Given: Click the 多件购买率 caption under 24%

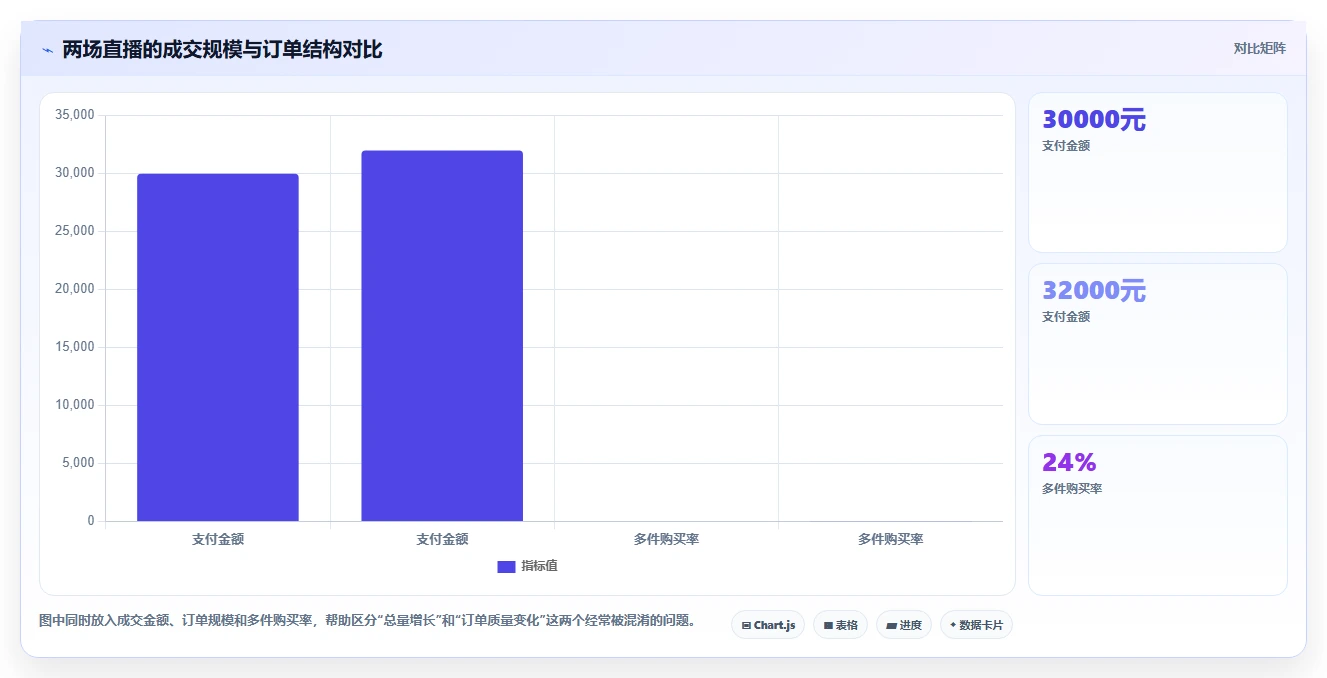Looking at the screenshot, I should (1072, 489).
